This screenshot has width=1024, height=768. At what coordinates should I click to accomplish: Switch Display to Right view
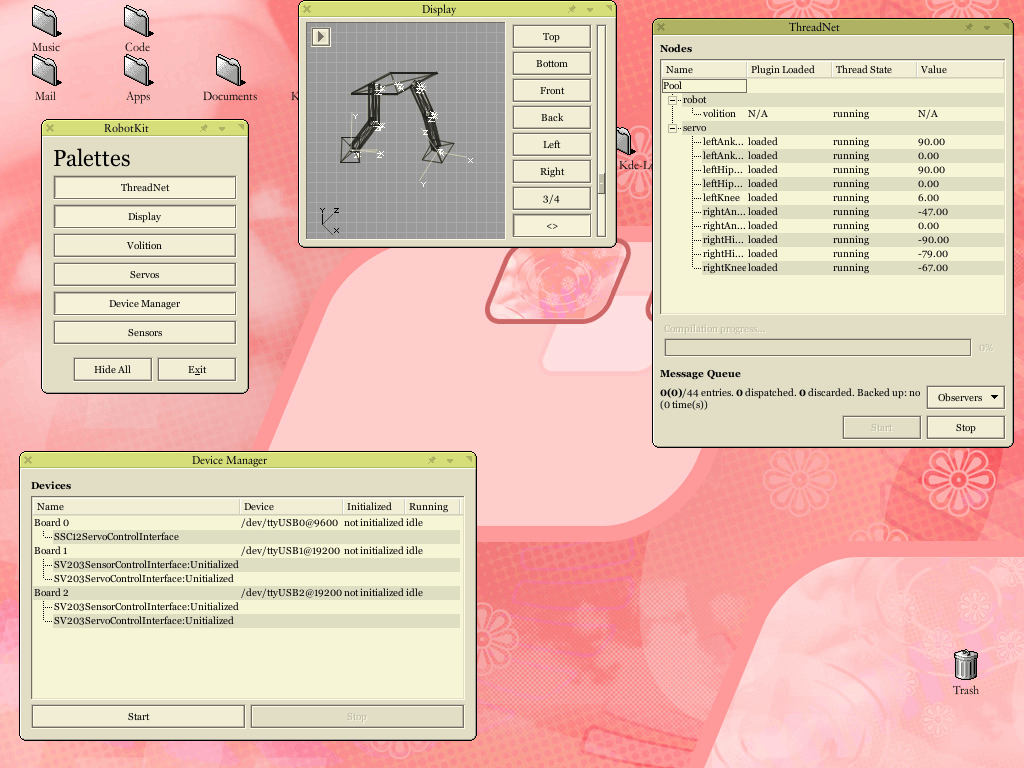(552, 172)
